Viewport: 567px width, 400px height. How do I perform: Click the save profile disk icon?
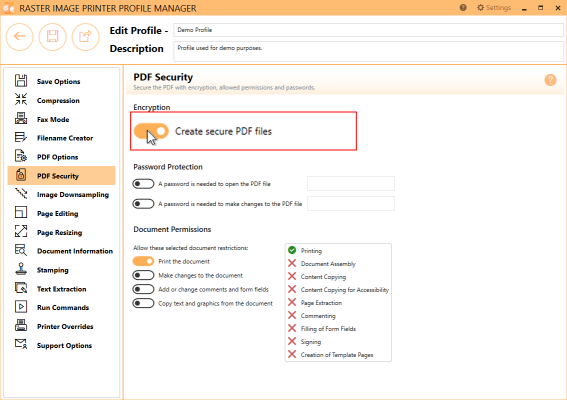pos(52,37)
